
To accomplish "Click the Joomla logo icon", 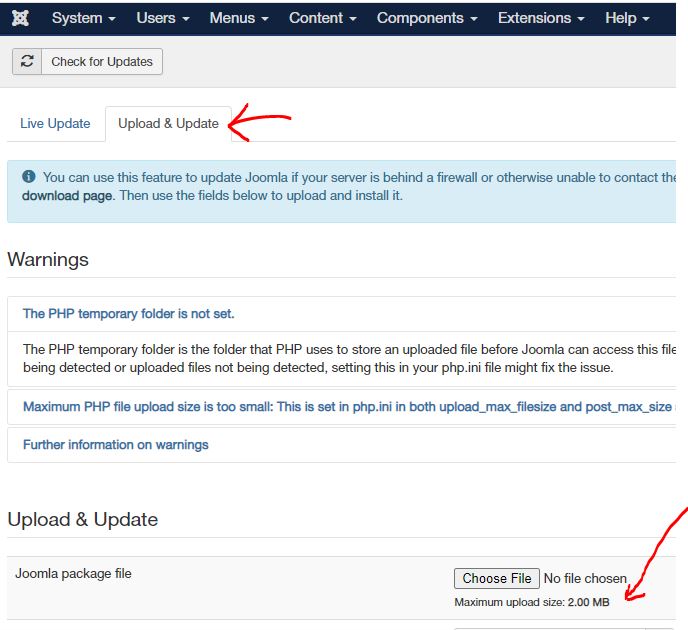I will click(20, 18).
